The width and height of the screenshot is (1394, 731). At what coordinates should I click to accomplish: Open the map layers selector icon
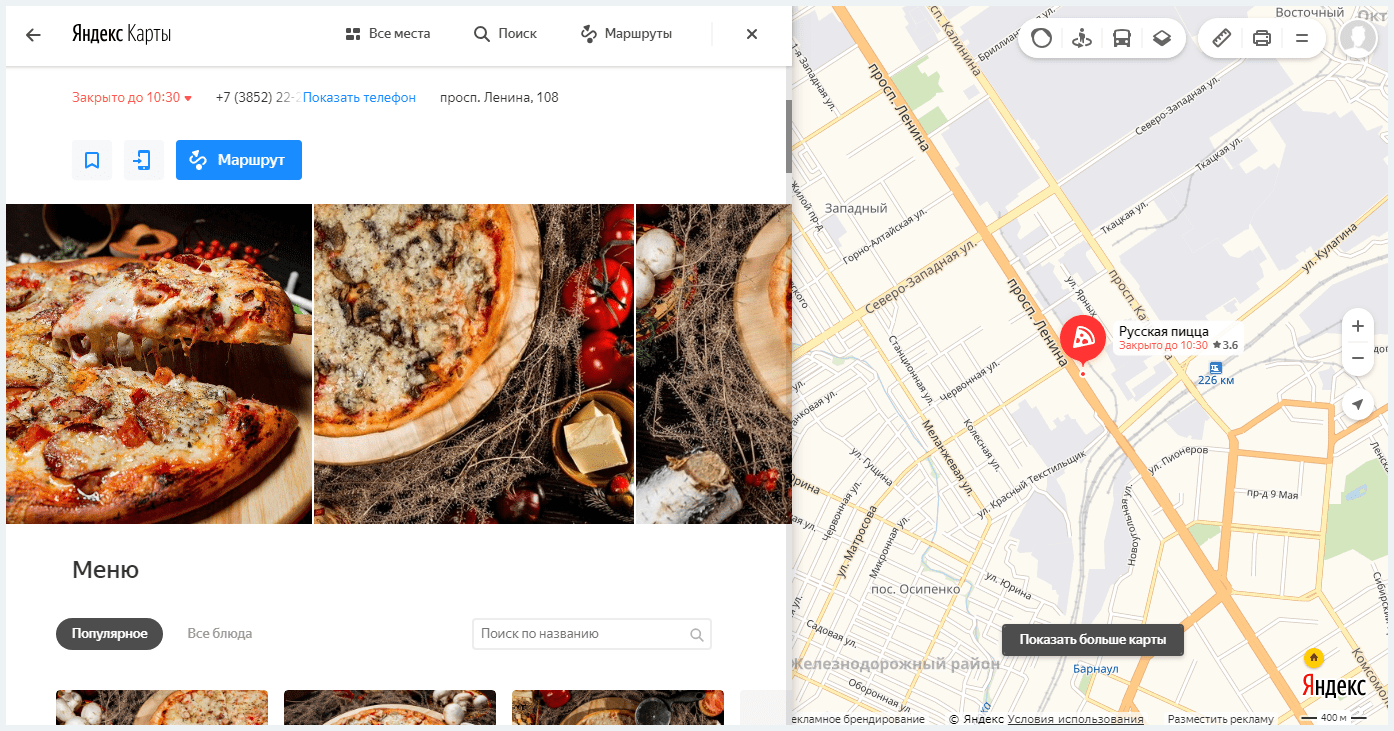tap(1161, 39)
